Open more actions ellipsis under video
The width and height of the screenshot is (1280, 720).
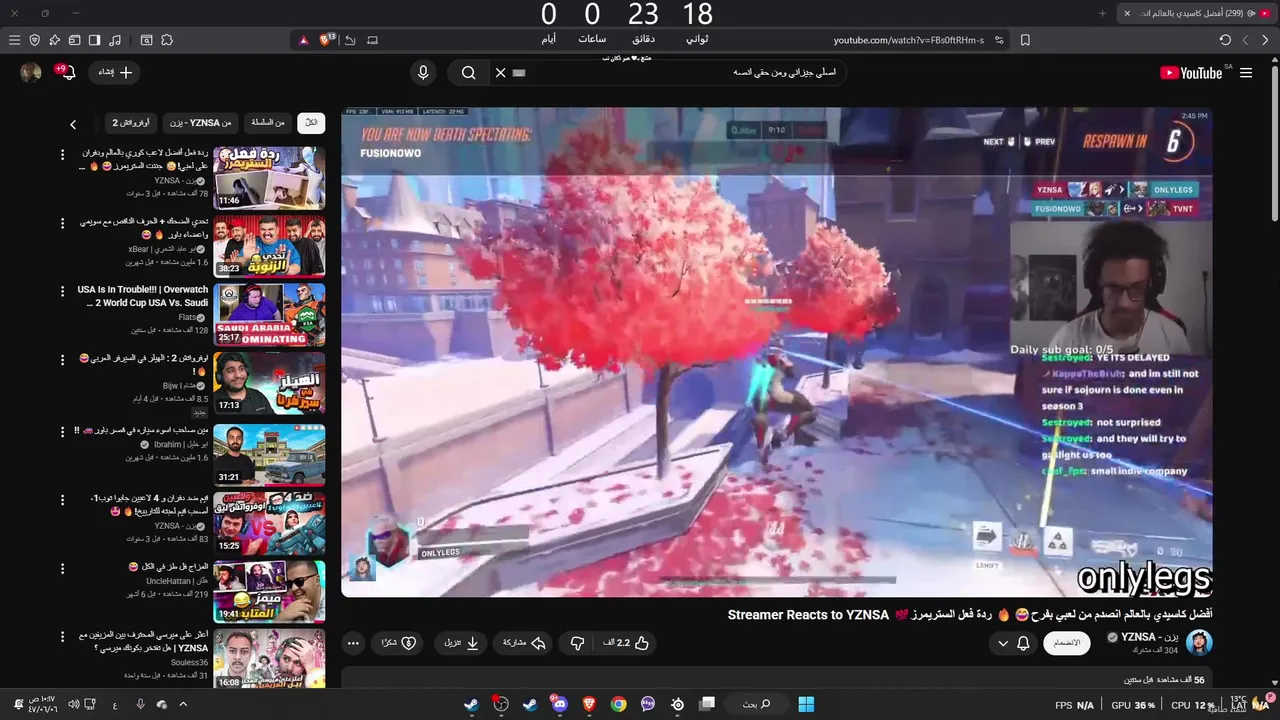[353, 643]
